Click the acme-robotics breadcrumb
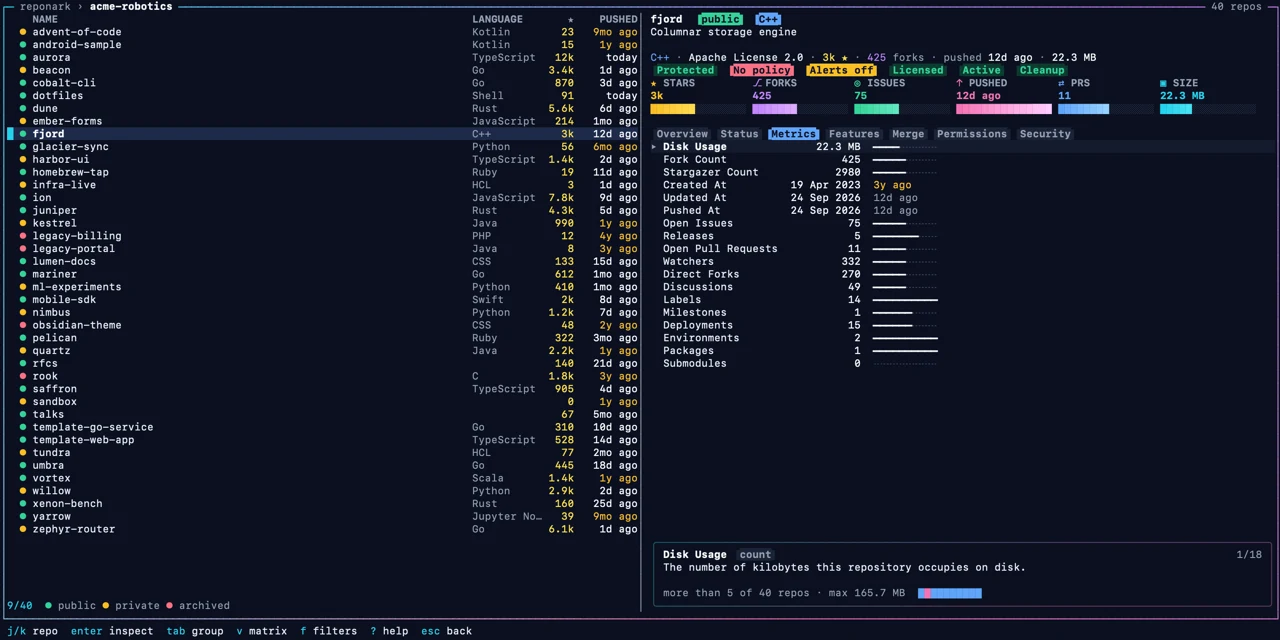1280x640 pixels. point(131,6)
